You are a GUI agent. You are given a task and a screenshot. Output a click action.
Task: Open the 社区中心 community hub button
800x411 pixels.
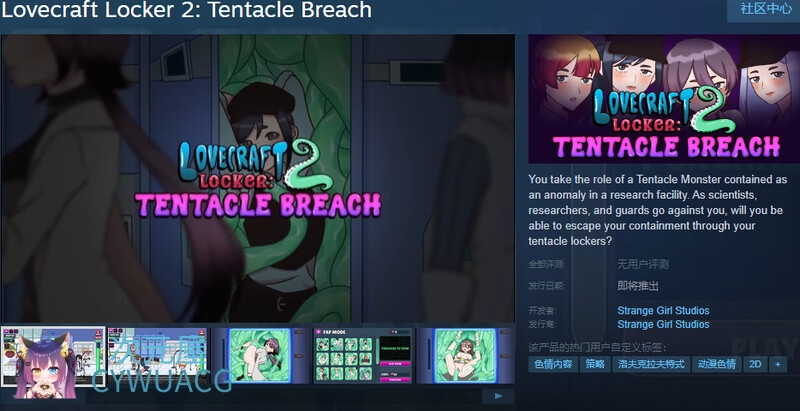764,10
